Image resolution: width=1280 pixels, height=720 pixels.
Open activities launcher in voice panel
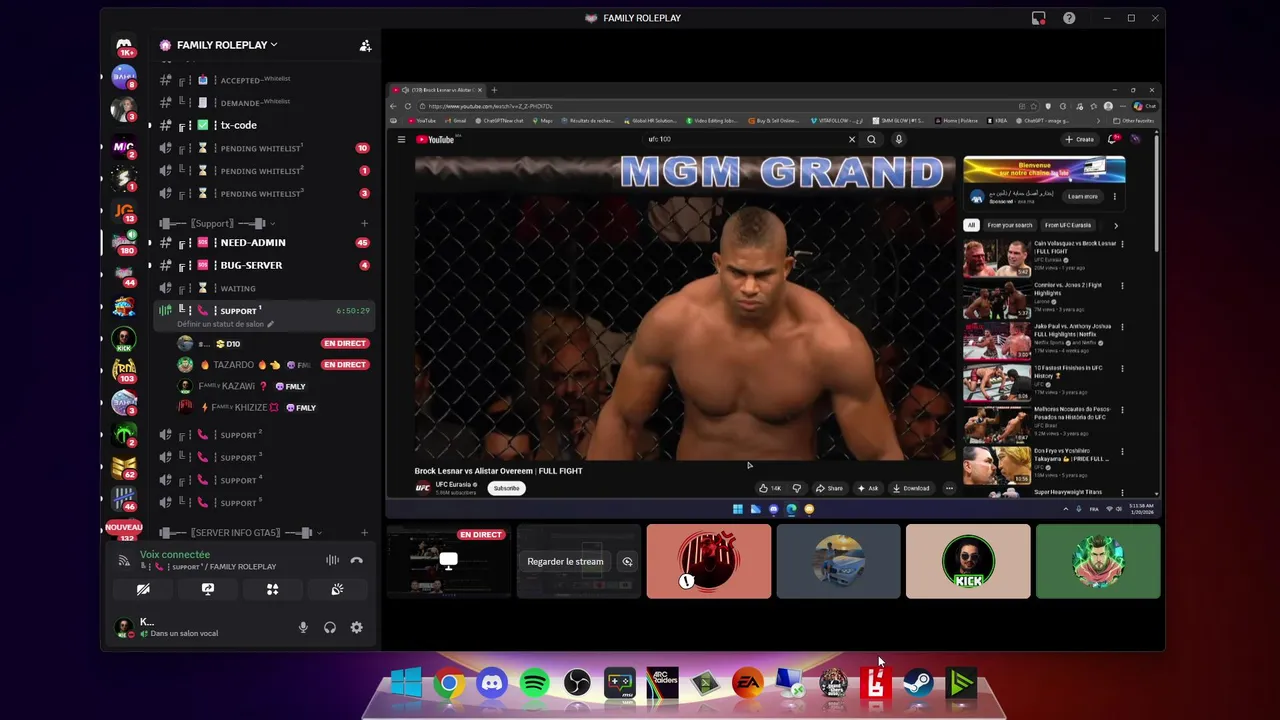coord(272,589)
